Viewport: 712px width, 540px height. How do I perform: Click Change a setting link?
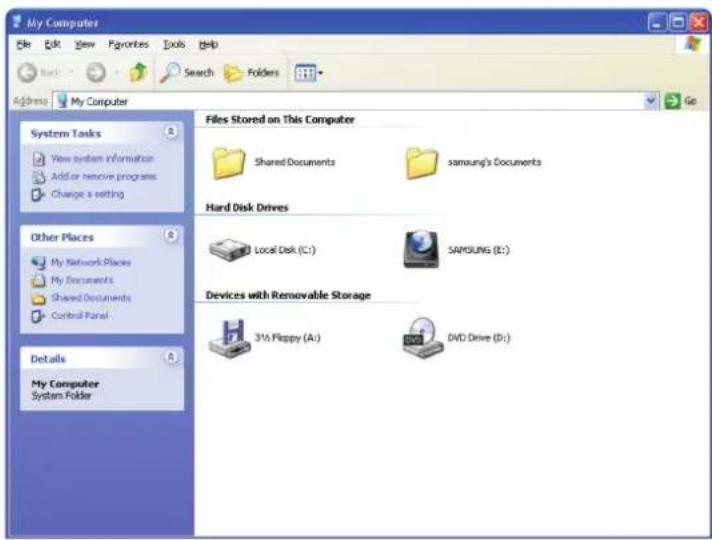tap(87, 194)
